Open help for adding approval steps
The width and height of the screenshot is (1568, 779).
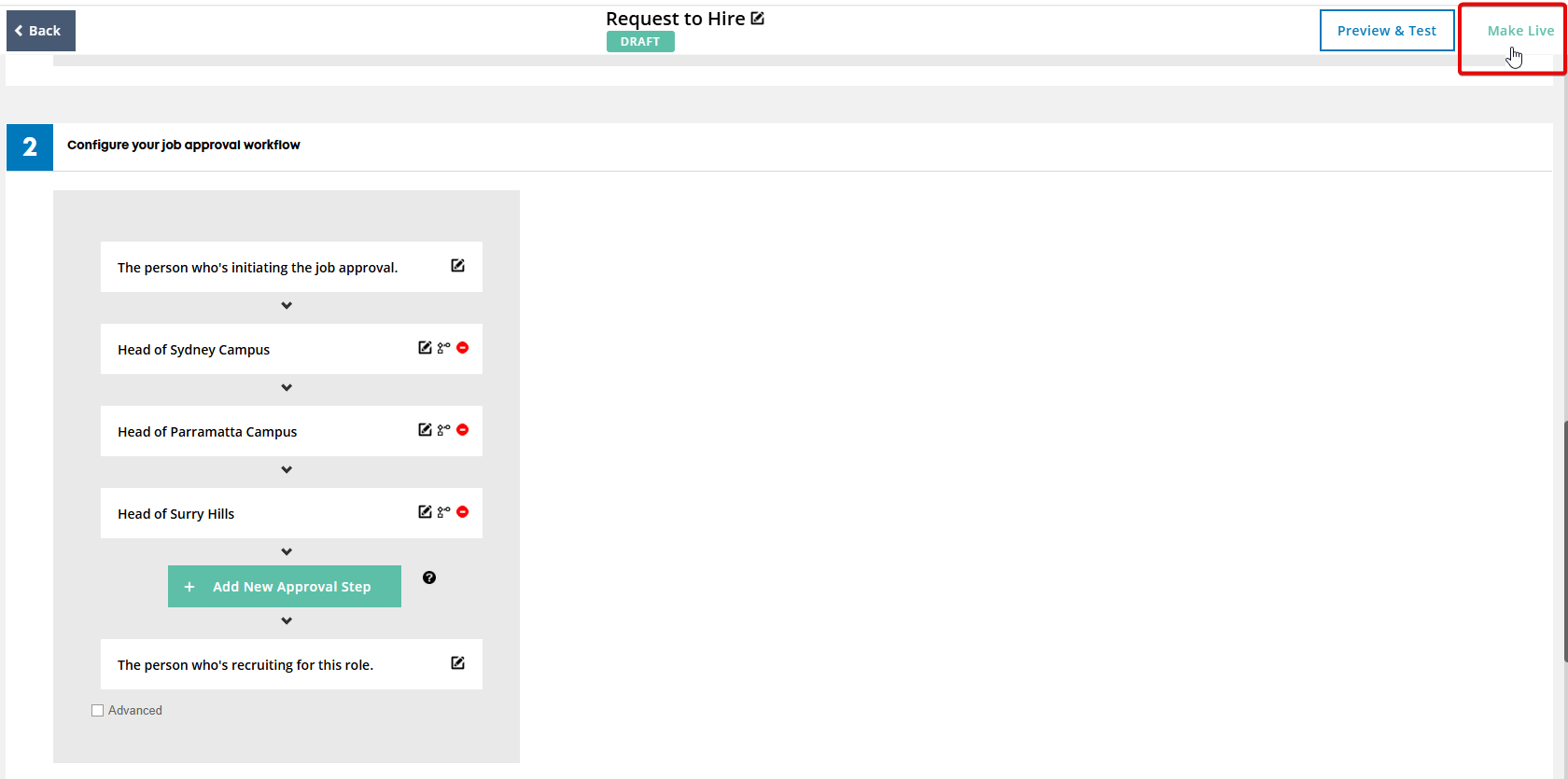[429, 577]
